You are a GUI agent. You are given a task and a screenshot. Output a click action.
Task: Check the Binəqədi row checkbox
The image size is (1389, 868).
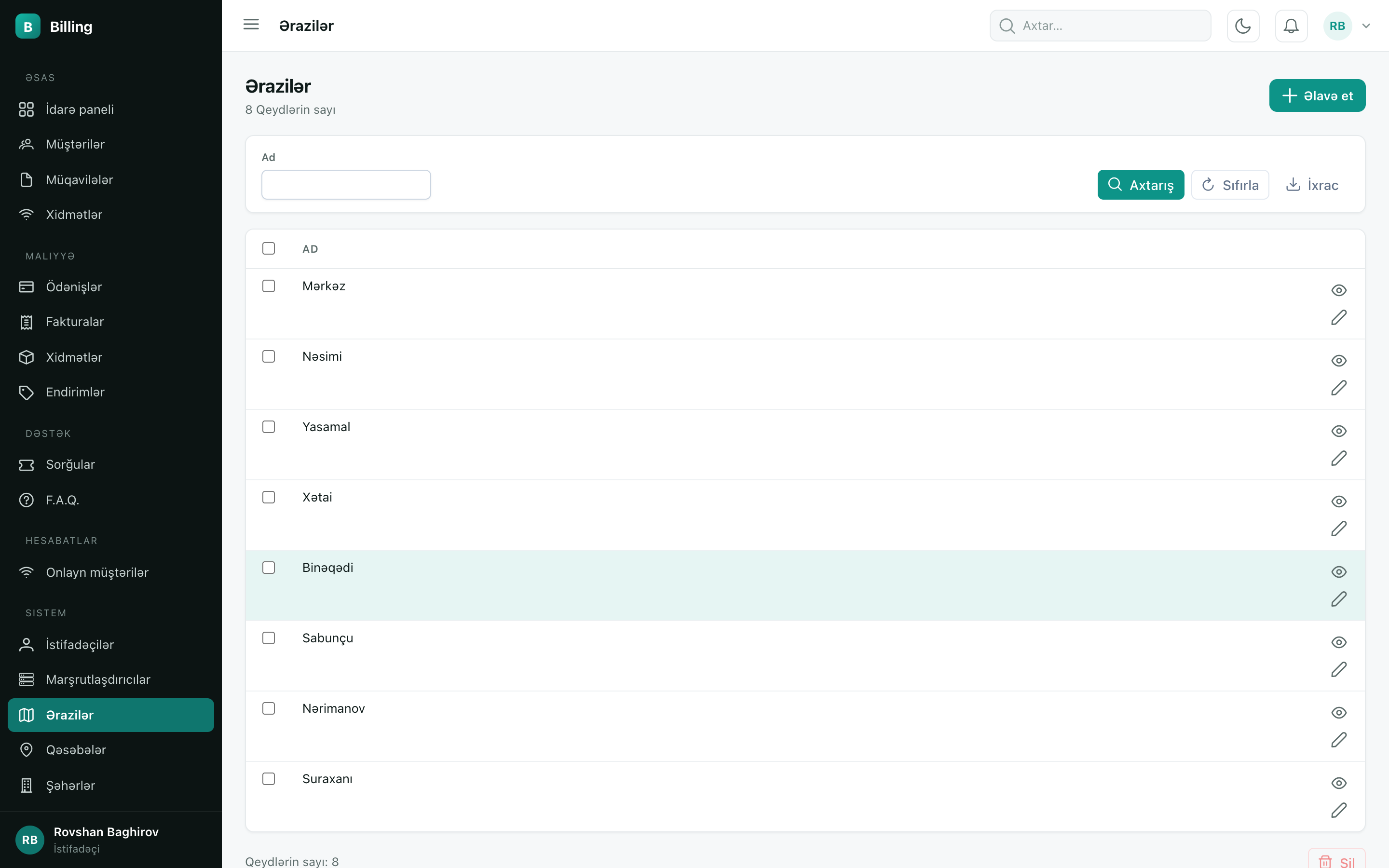269,568
